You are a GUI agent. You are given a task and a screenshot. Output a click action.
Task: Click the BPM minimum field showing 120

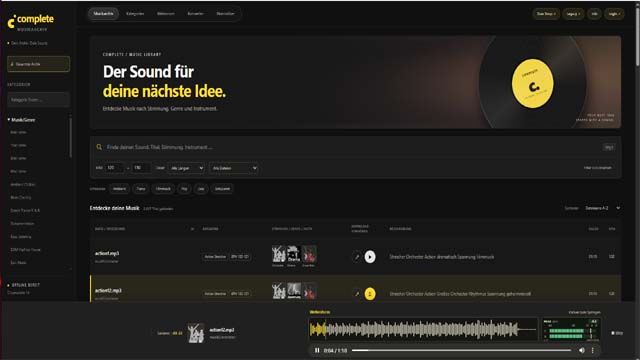click(x=114, y=168)
